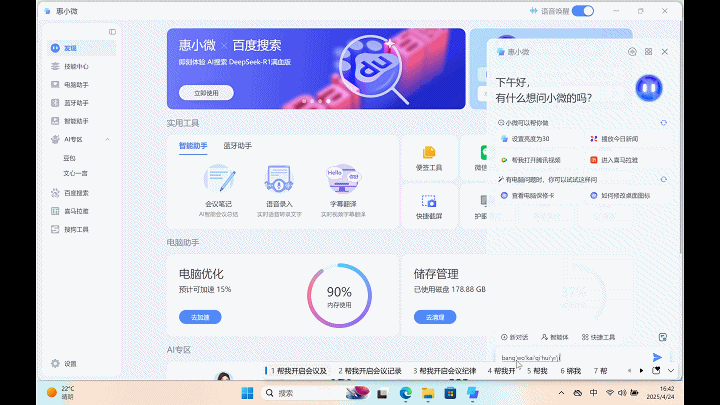Image resolution: width=720 pixels, height=405 pixels.
Task: Pick IME candidate 4 帮我开
Action: pyautogui.click(x=501, y=371)
